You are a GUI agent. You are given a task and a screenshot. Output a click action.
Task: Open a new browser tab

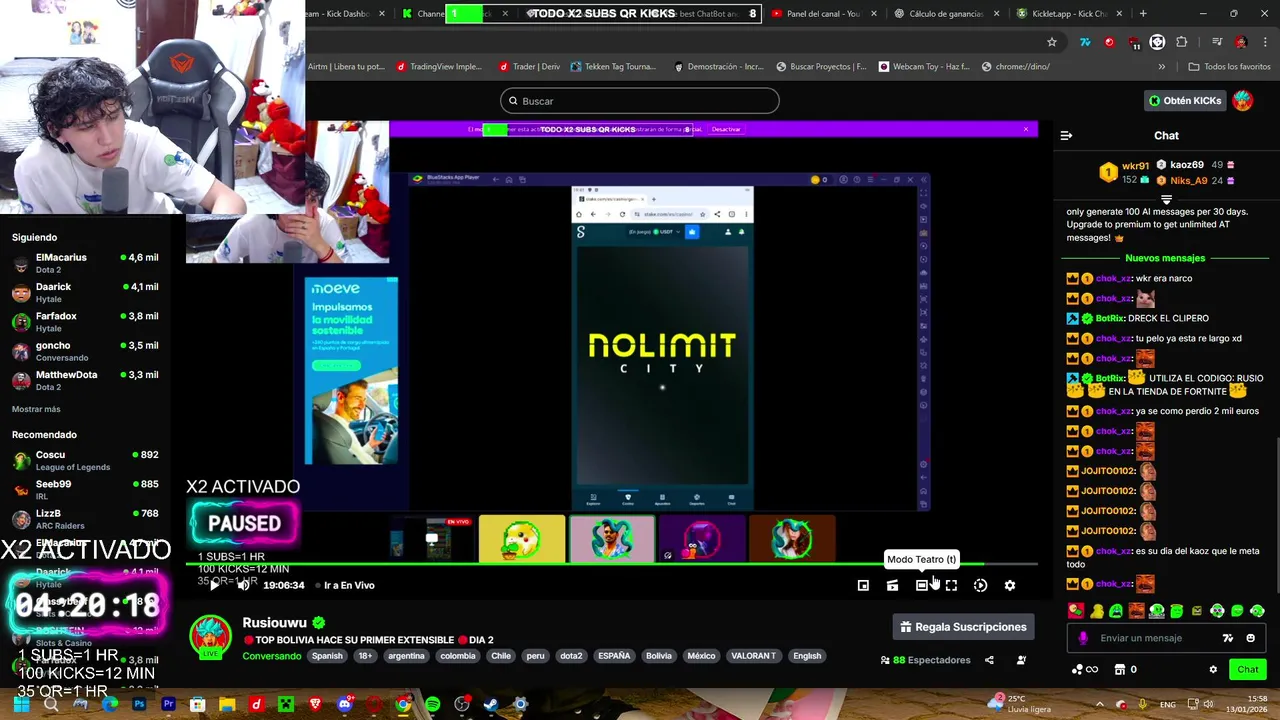[x=1143, y=14]
